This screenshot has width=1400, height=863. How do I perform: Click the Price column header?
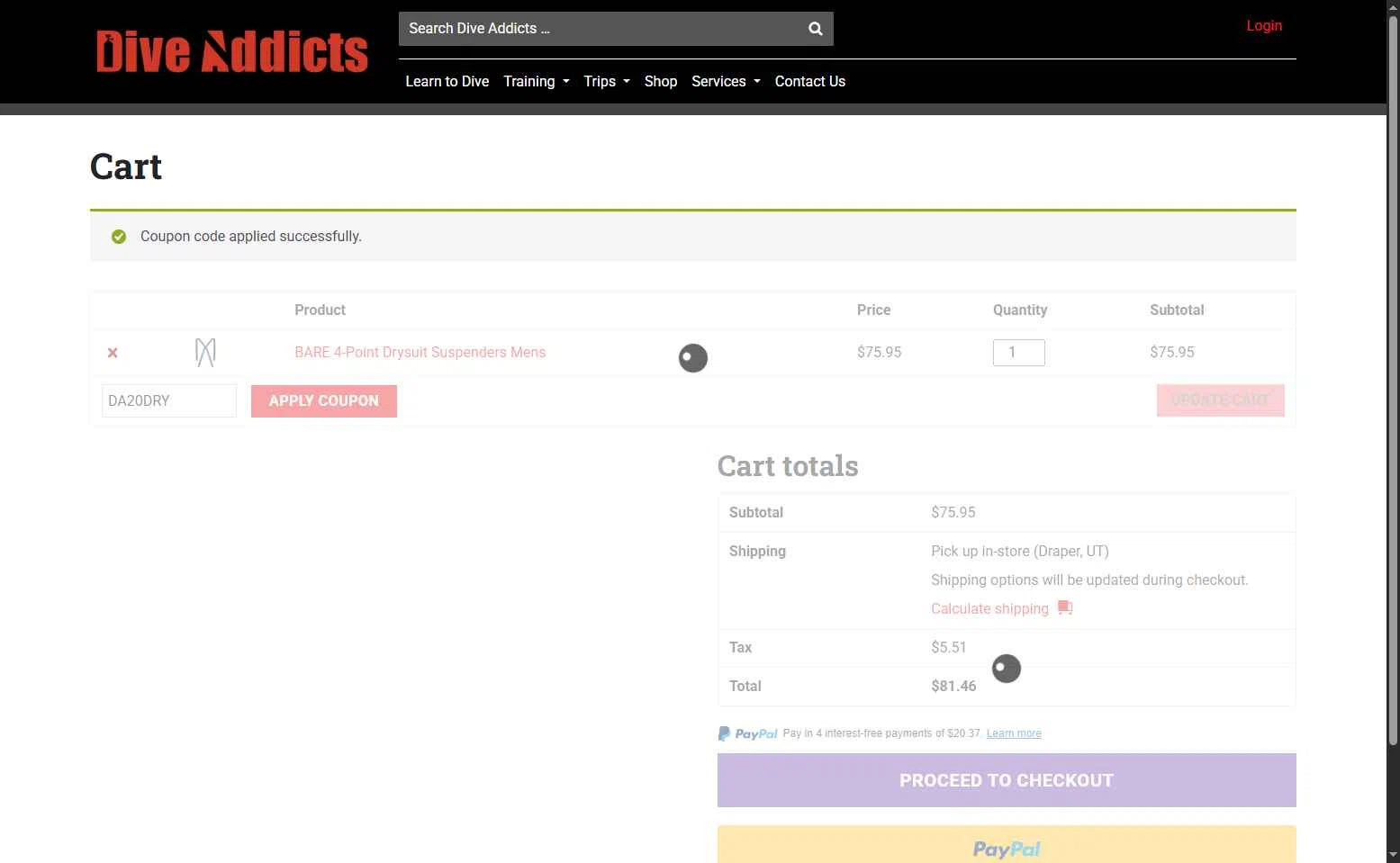click(873, 310)
